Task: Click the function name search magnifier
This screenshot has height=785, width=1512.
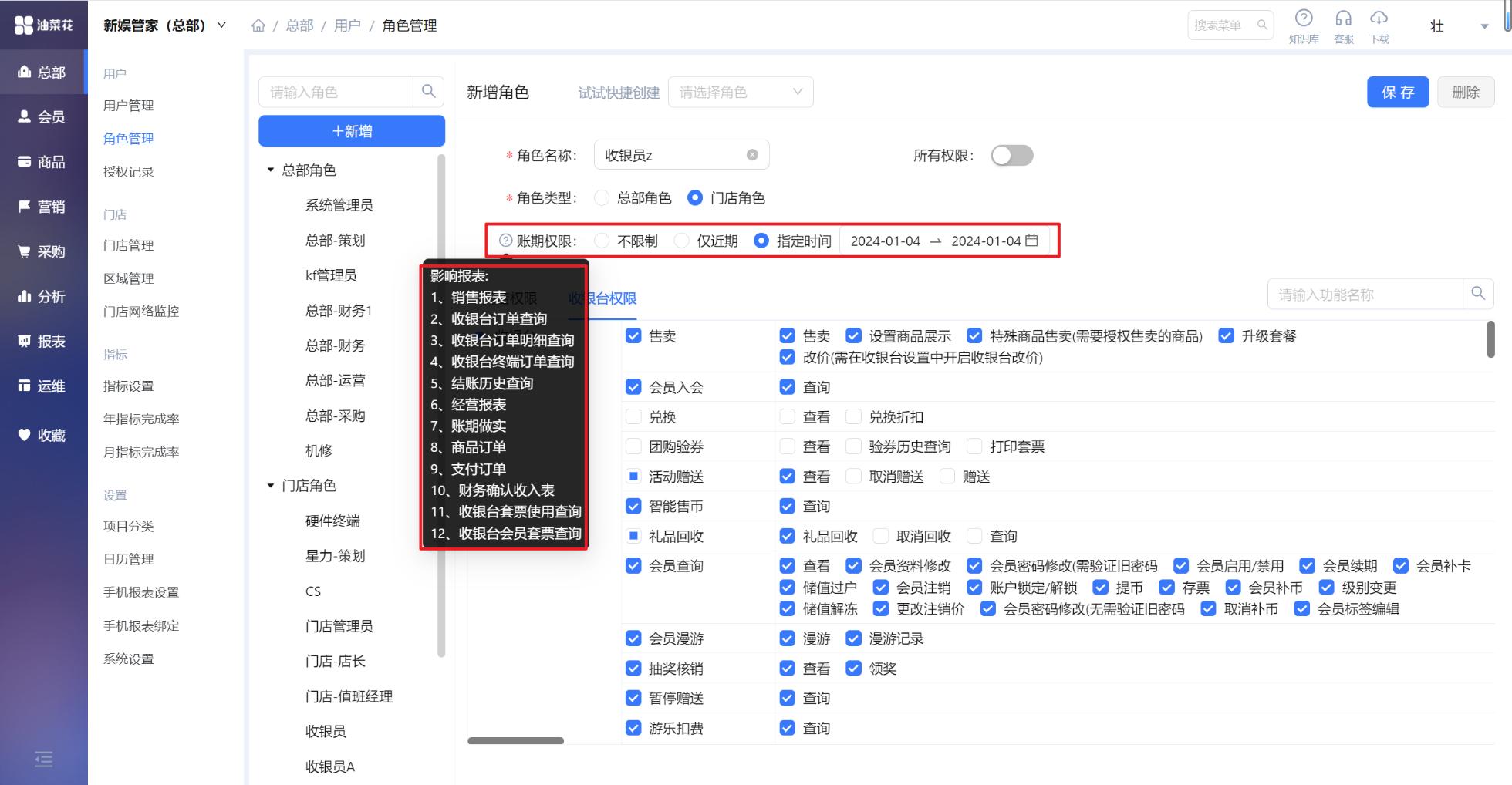Action: point(1478,294)
